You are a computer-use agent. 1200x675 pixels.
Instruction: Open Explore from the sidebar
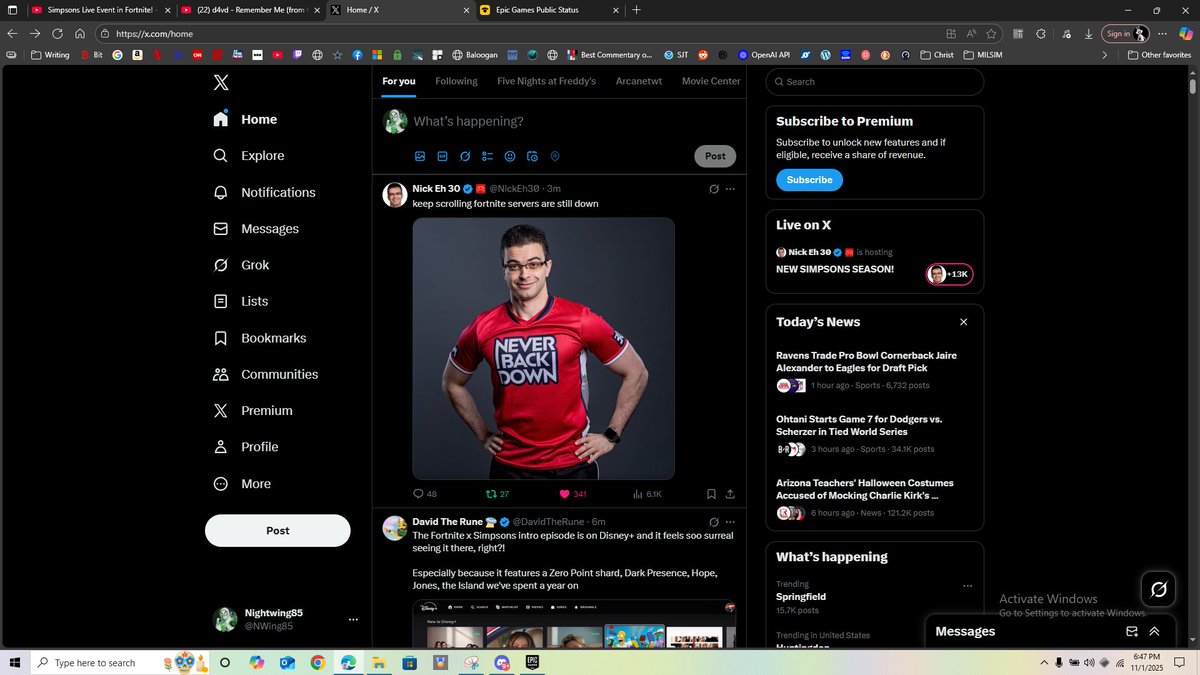(249, 156)
